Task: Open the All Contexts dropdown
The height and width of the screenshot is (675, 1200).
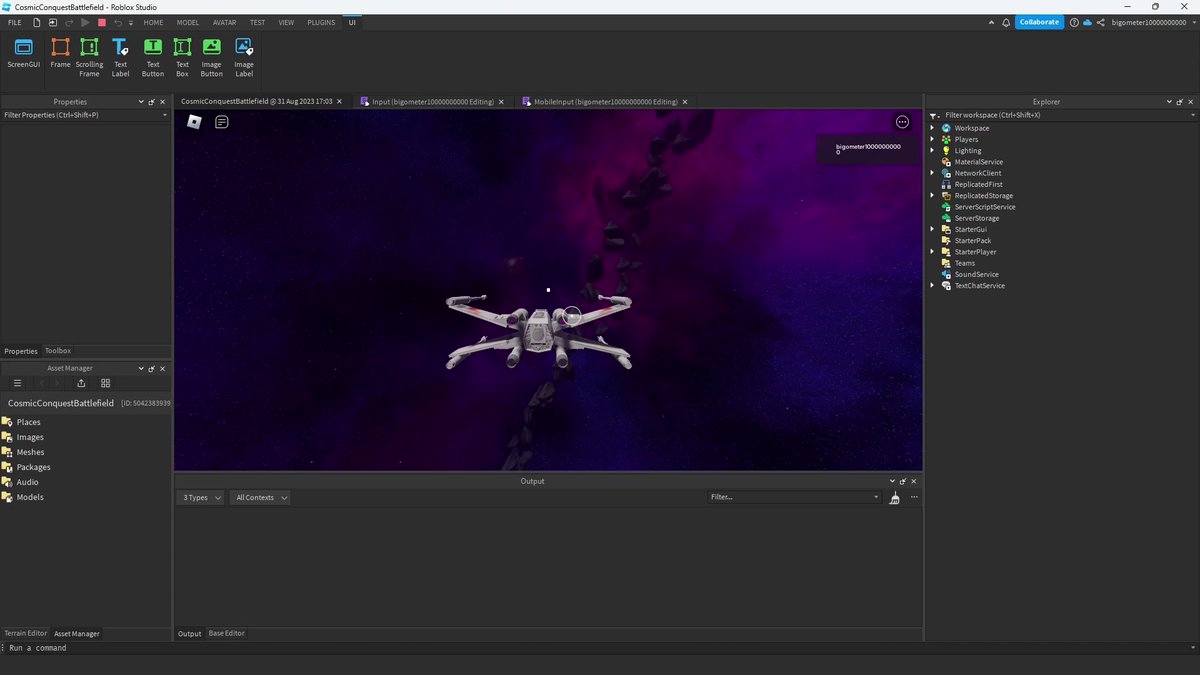Action: pyautogui.click(x=261, y=497)
